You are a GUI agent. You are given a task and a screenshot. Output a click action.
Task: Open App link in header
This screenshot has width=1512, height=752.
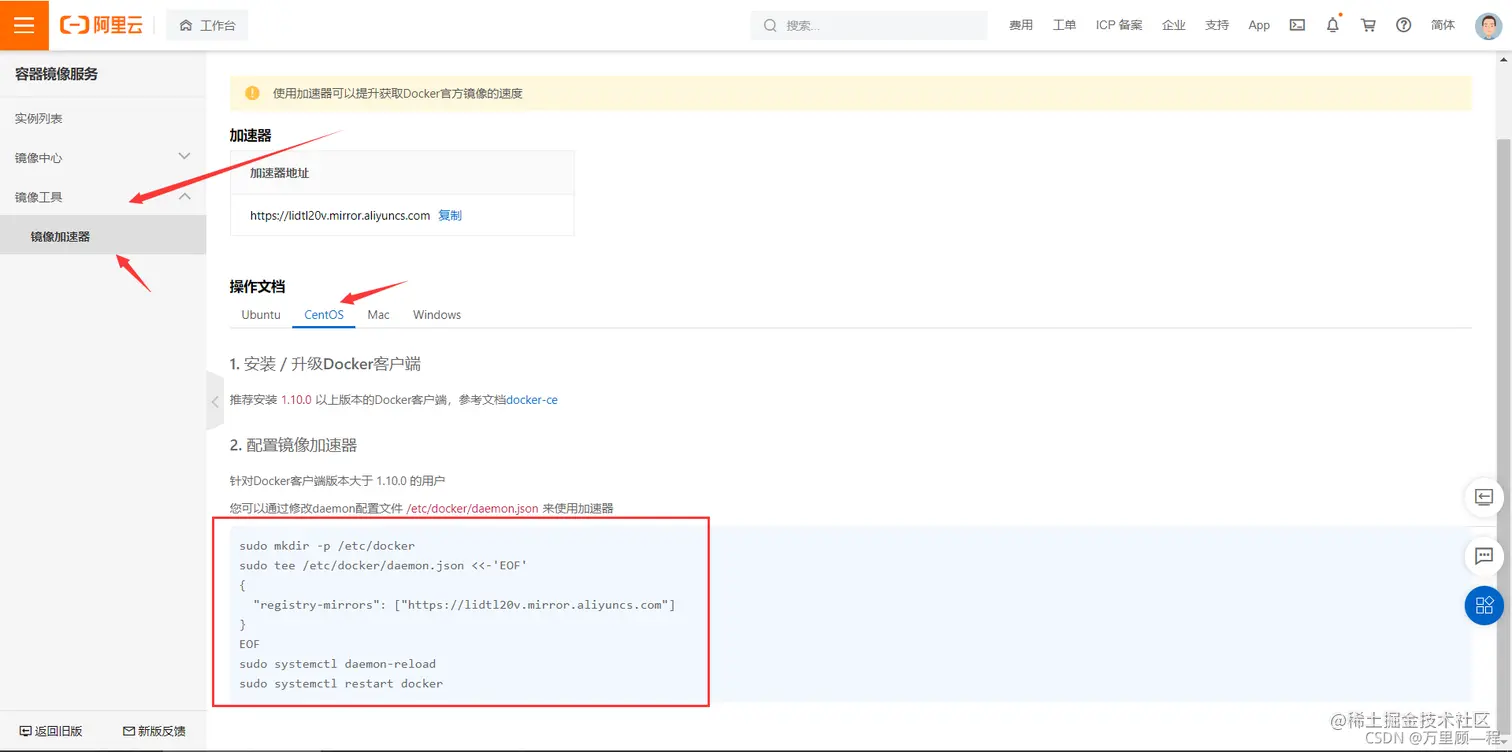coord(1259,25)
